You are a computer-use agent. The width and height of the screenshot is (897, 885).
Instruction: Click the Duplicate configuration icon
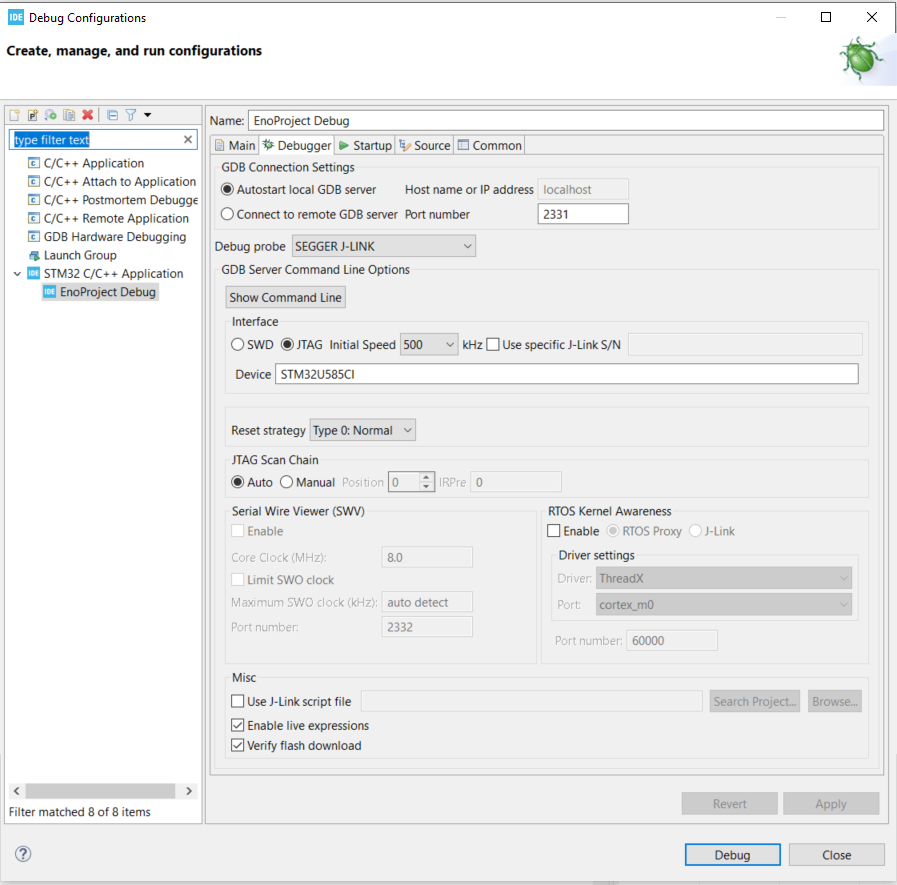tap(69, 115)
